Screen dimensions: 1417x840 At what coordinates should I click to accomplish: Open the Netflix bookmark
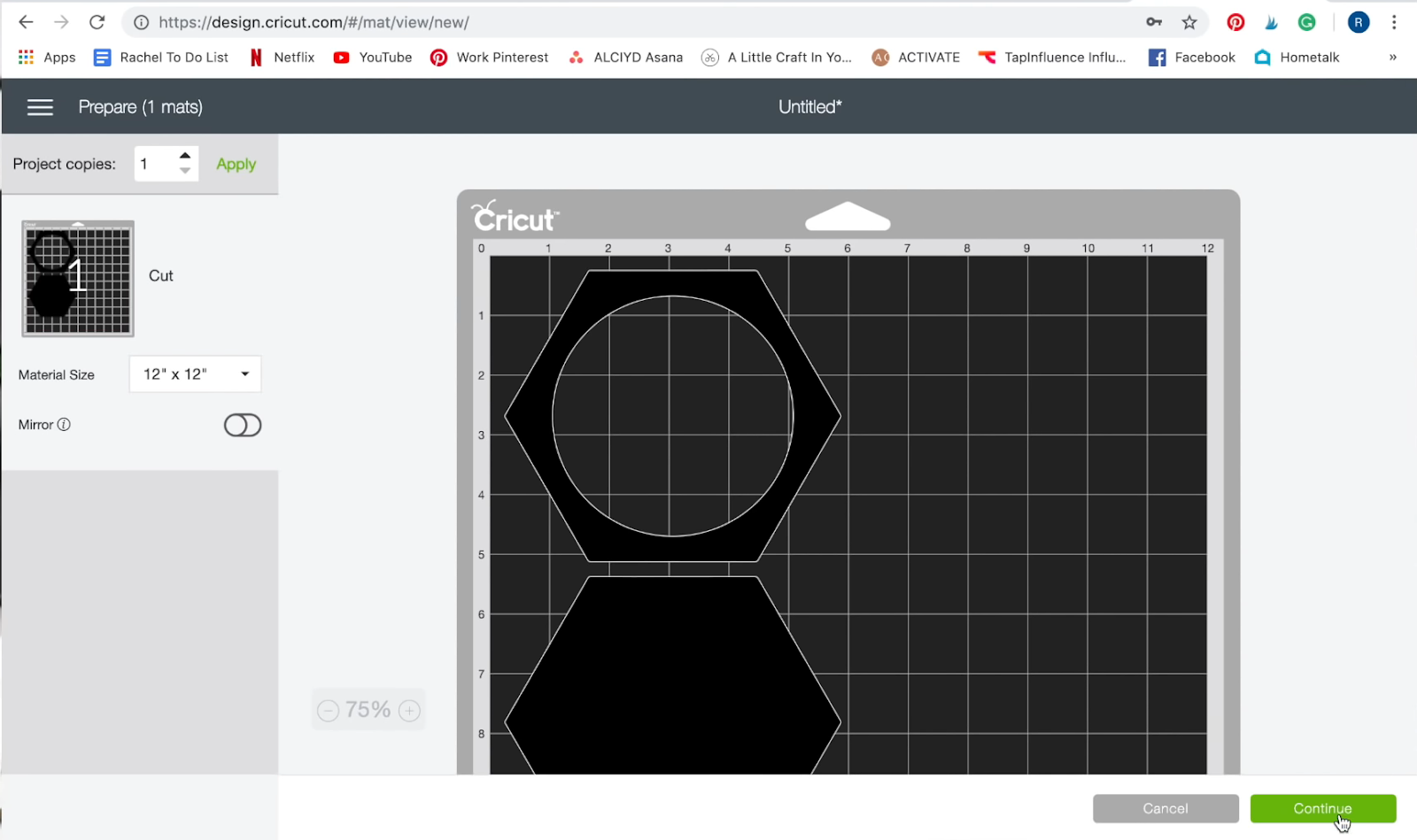[x=283, y=58]
